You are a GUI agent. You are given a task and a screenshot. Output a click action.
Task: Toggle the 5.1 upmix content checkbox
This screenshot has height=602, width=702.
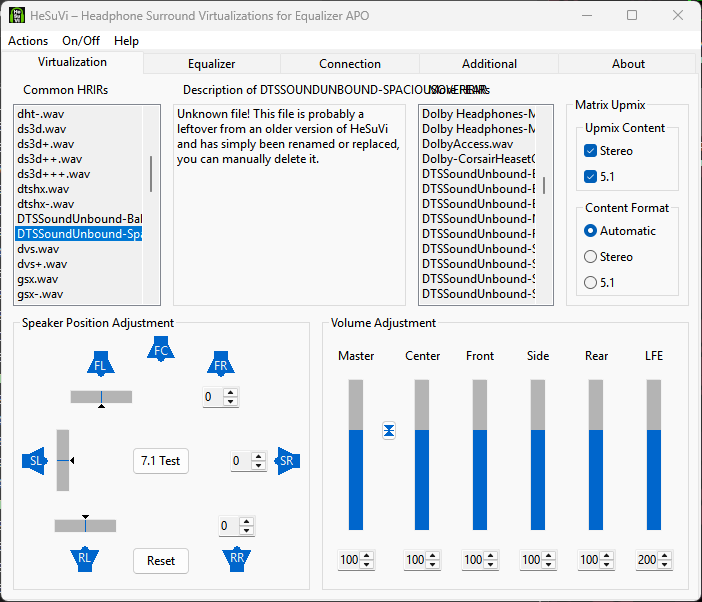(591, 177)
